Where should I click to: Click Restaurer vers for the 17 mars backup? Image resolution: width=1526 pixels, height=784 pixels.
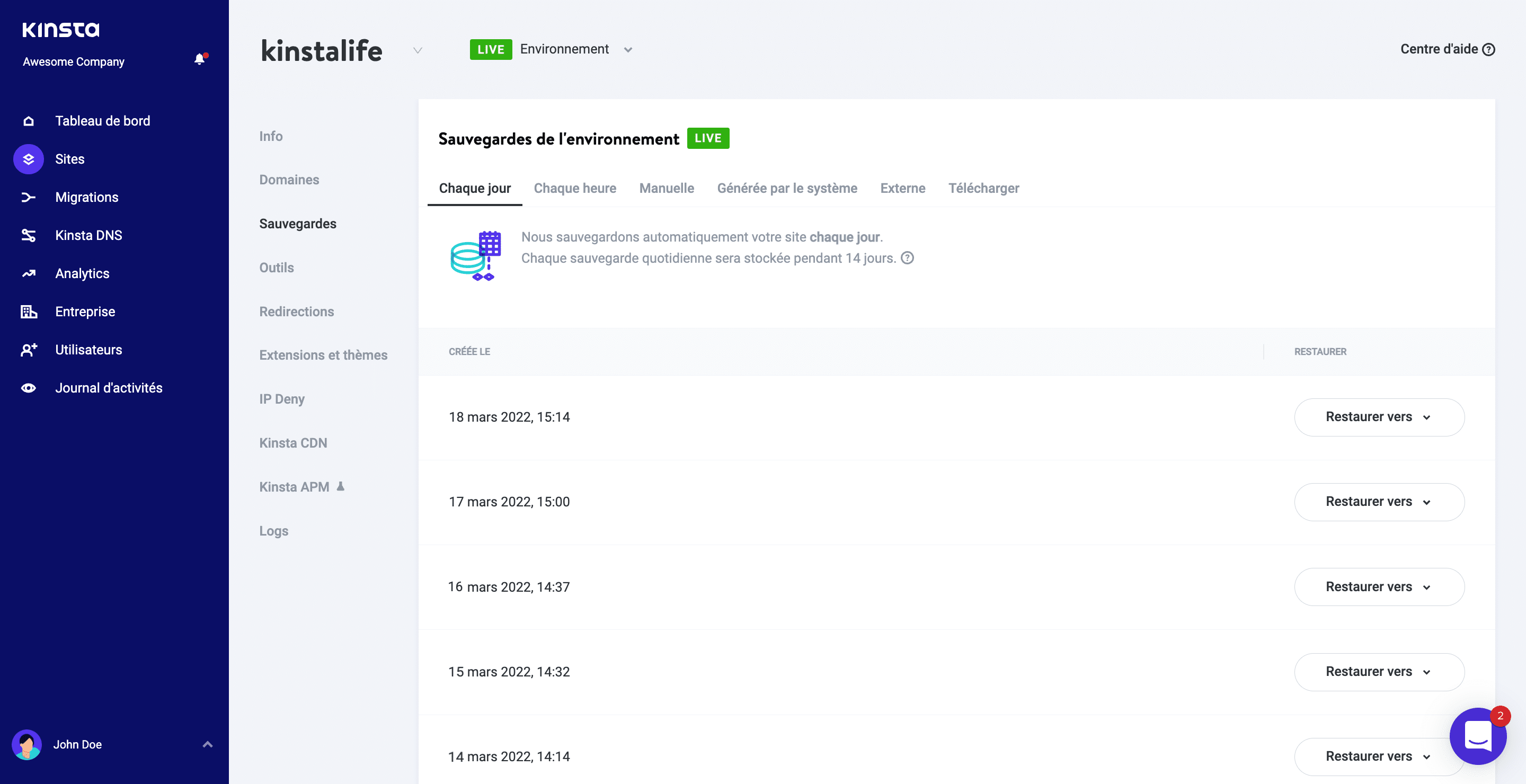coord(1379,502)
